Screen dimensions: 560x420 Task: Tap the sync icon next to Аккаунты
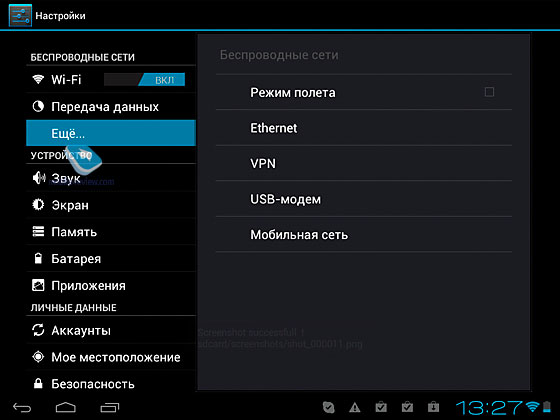pos(38,330)
